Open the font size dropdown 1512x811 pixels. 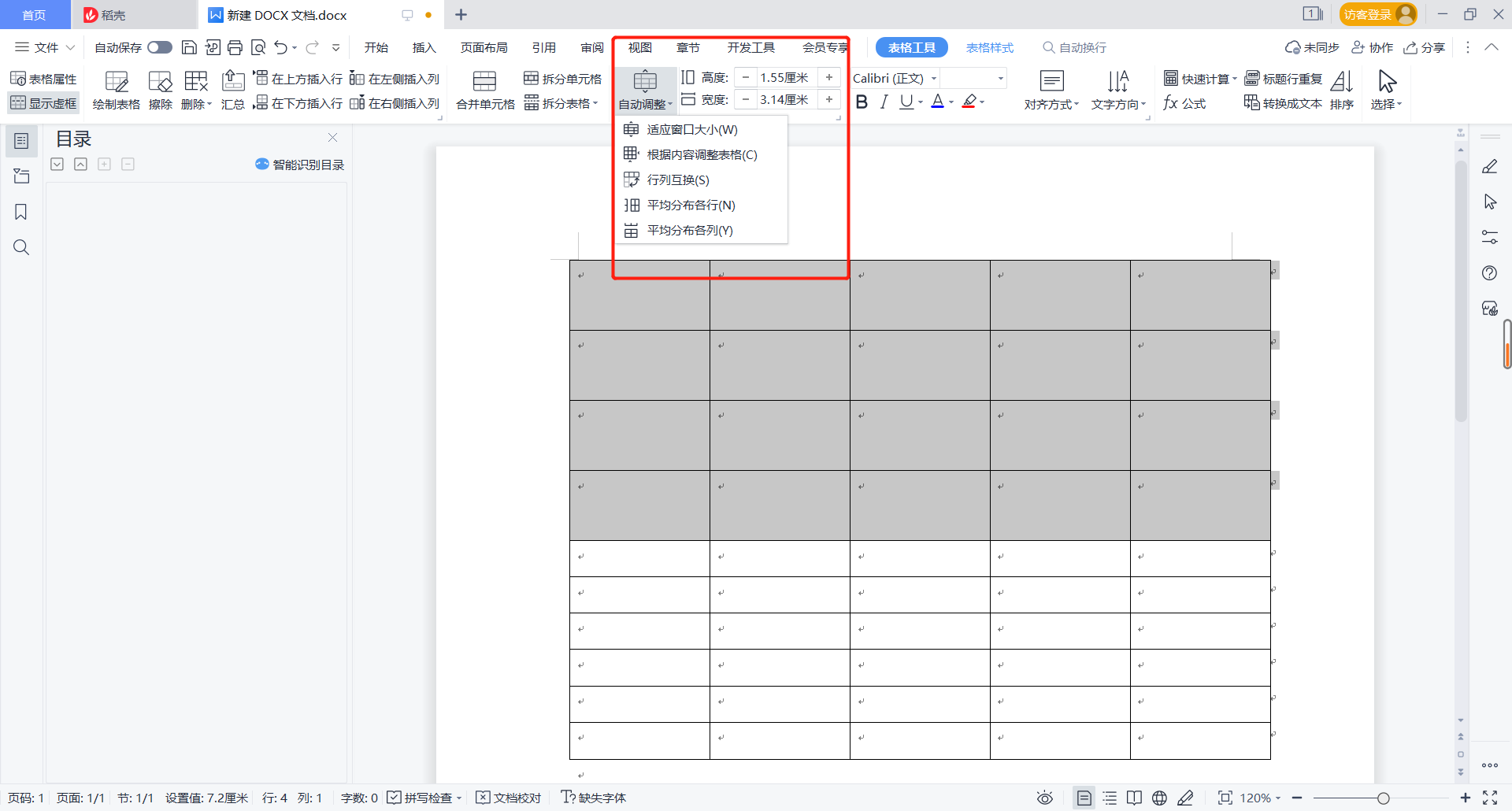pyautogui.click(x=1001, y=78)
